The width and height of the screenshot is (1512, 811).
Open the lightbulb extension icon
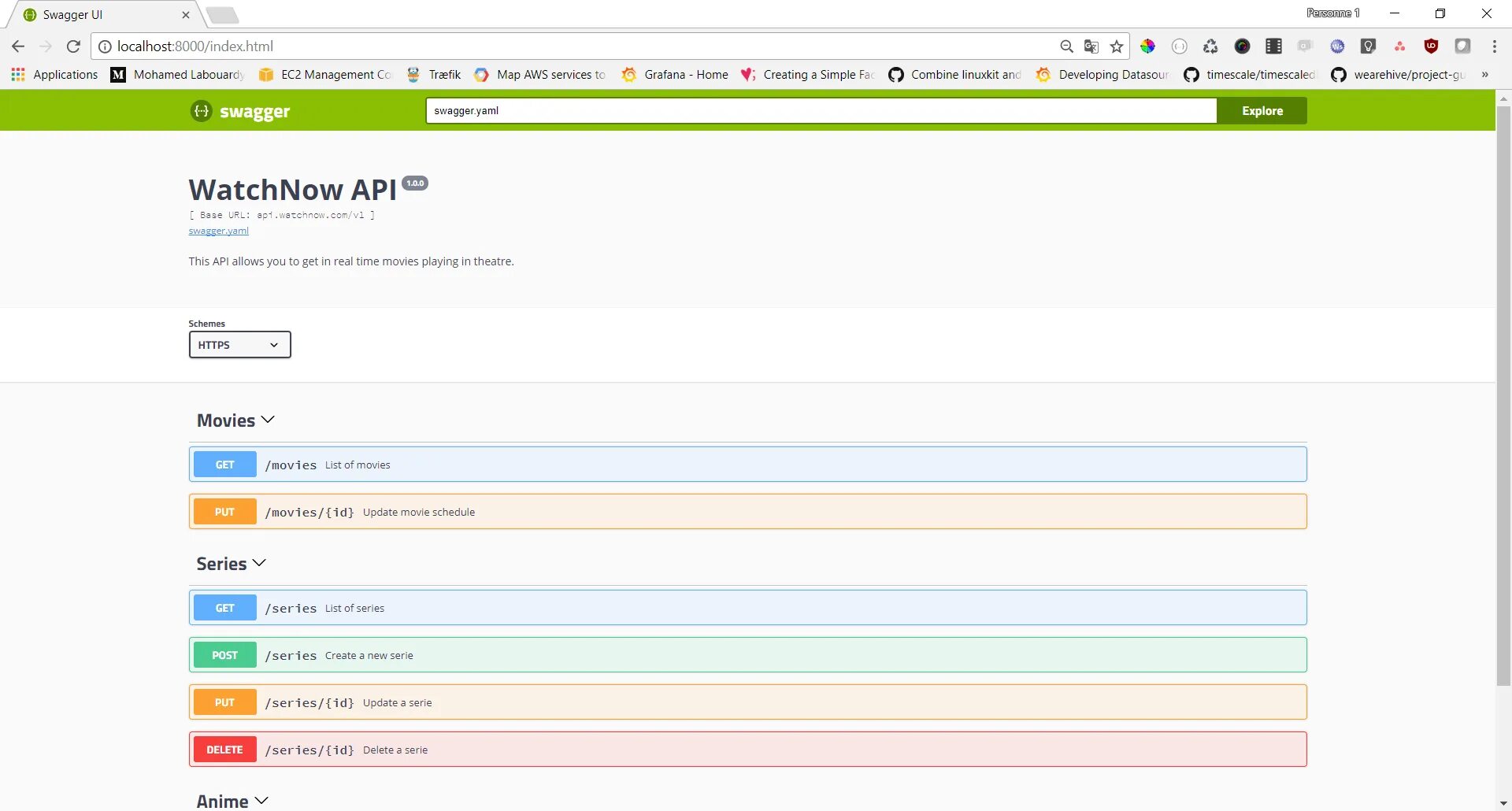[x=1368, y=46]
